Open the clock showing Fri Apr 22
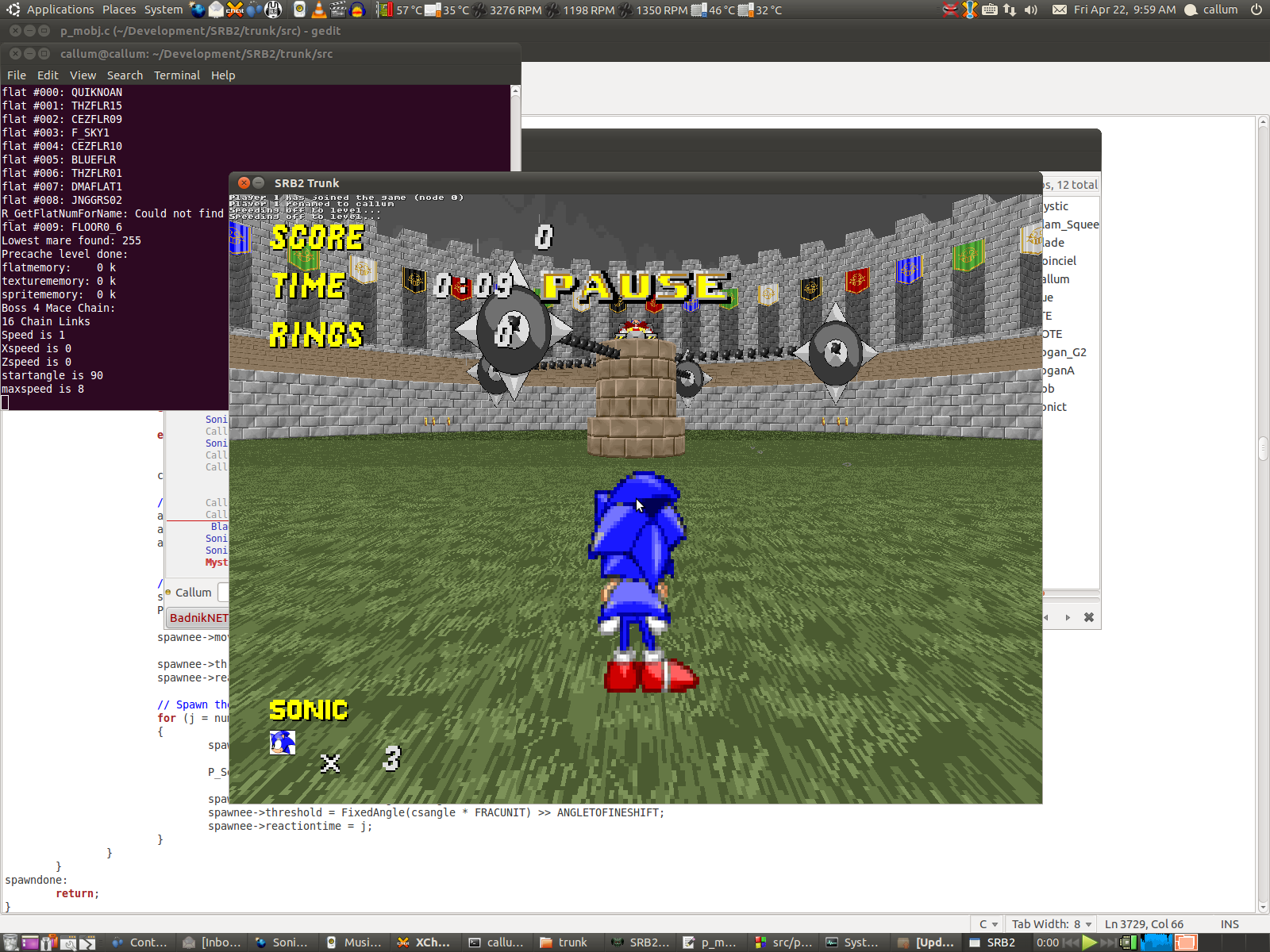Viewport: 1270px width, 952px height. point(1125,10)
